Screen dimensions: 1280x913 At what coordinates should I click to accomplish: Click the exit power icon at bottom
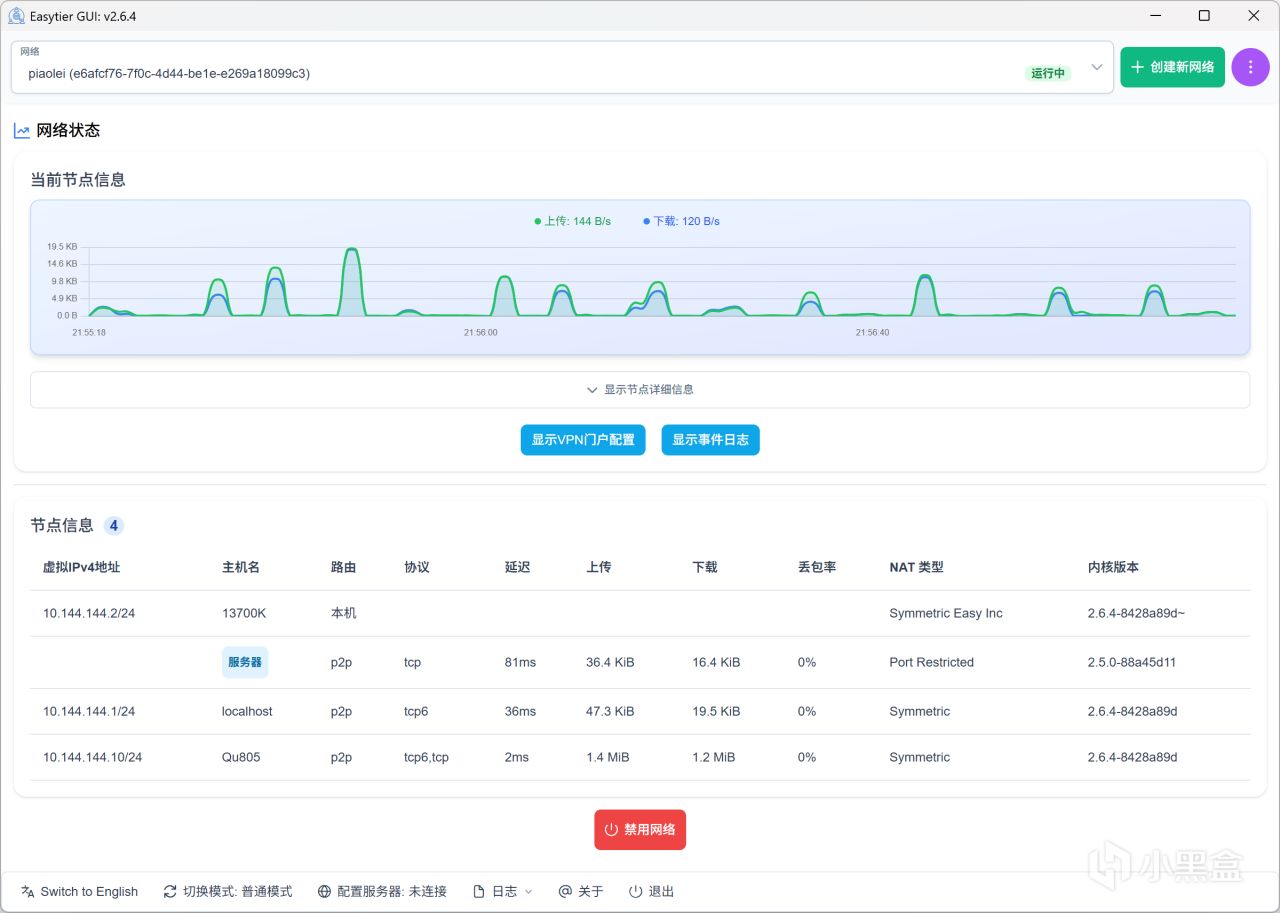pyautogui.click(x=635, y=891)
